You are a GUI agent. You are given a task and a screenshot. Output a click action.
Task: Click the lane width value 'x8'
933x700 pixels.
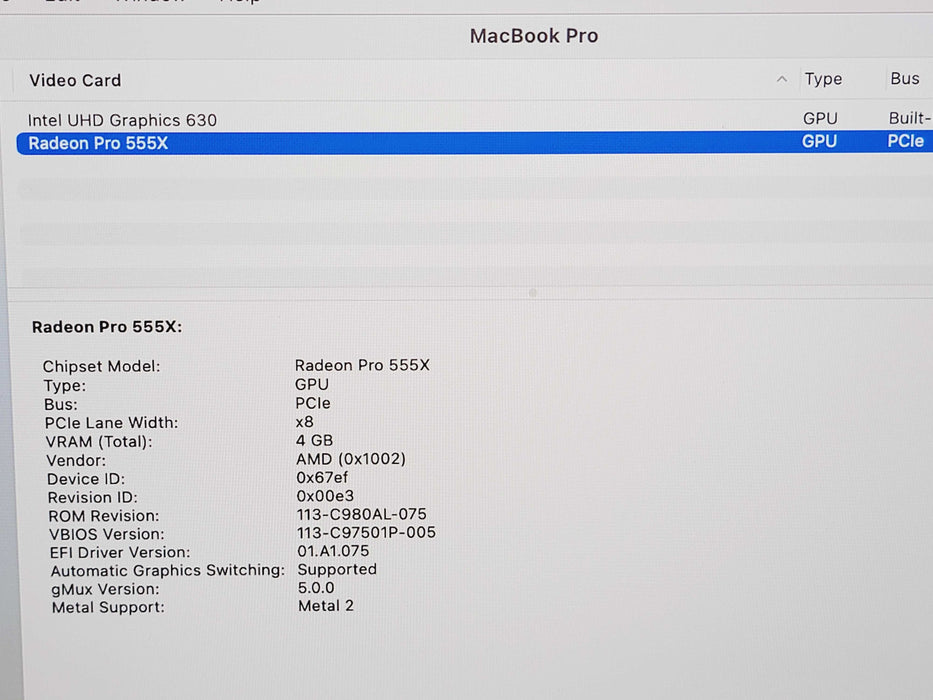305,421
